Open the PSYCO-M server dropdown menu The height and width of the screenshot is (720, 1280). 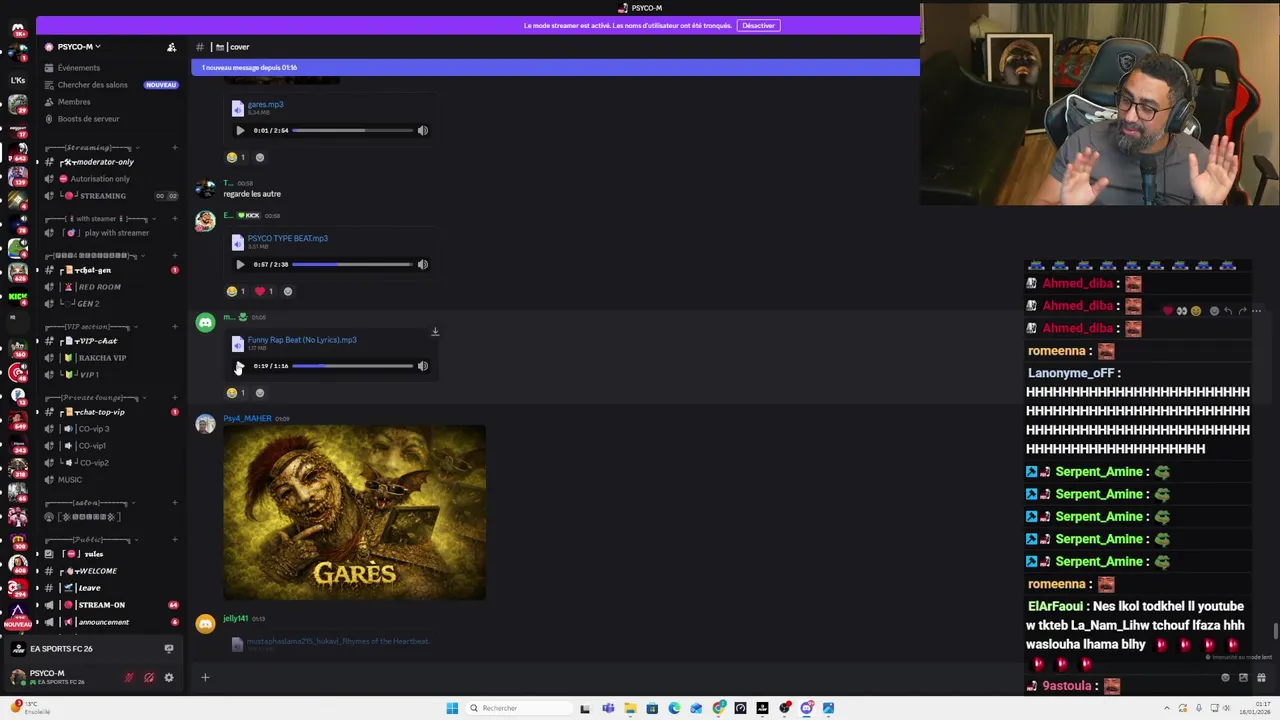(79, 47)
